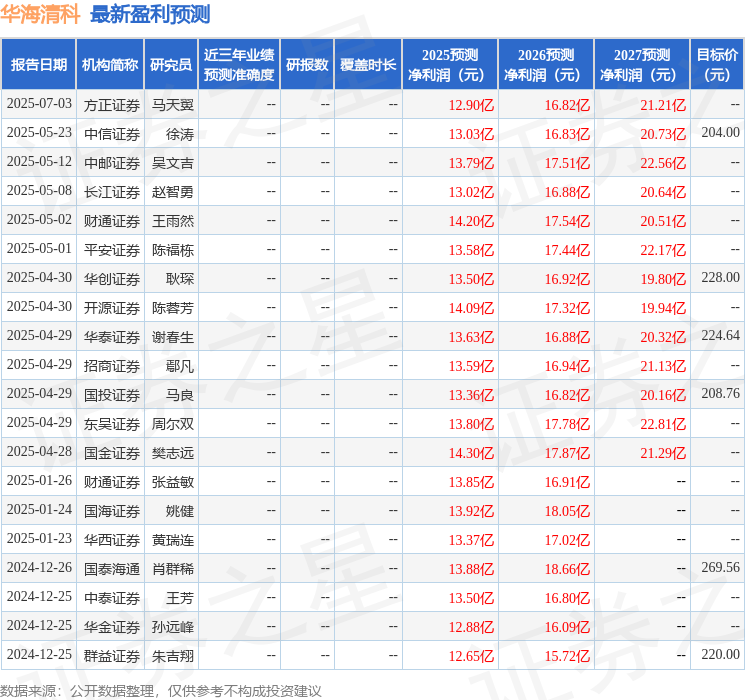745x700 pixels.
Task: Select the 国投证券 institution cell
Action: pyautogui.click(x=112, y=395)
